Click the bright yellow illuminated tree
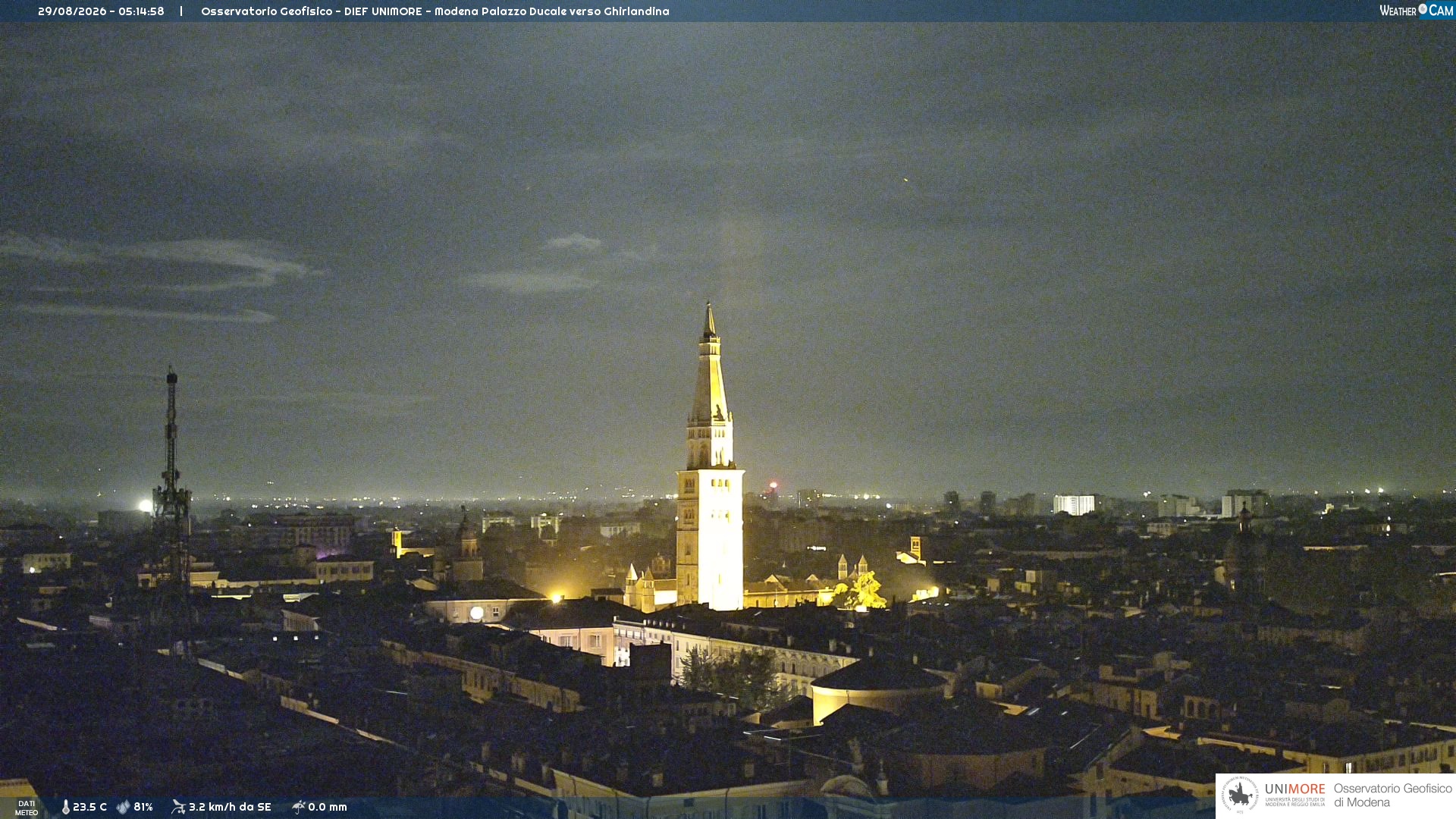Screen dimensions: 1456x819 click(x=863, y=591)
